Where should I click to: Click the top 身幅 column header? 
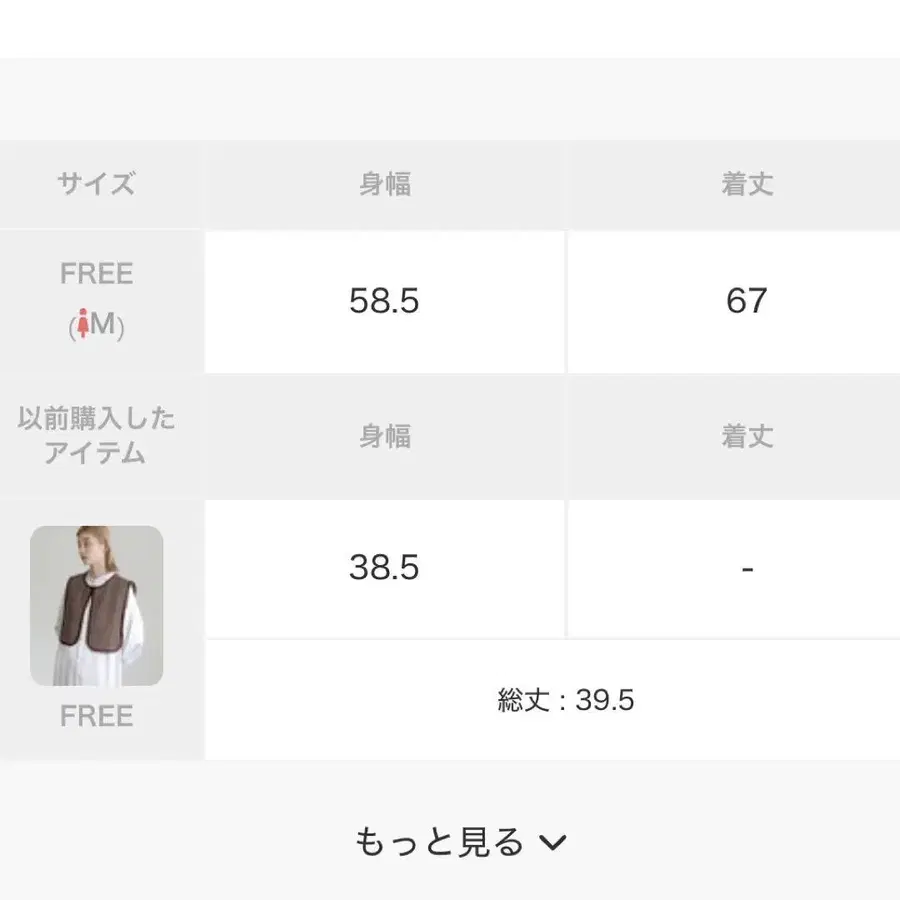click(385, 184)
